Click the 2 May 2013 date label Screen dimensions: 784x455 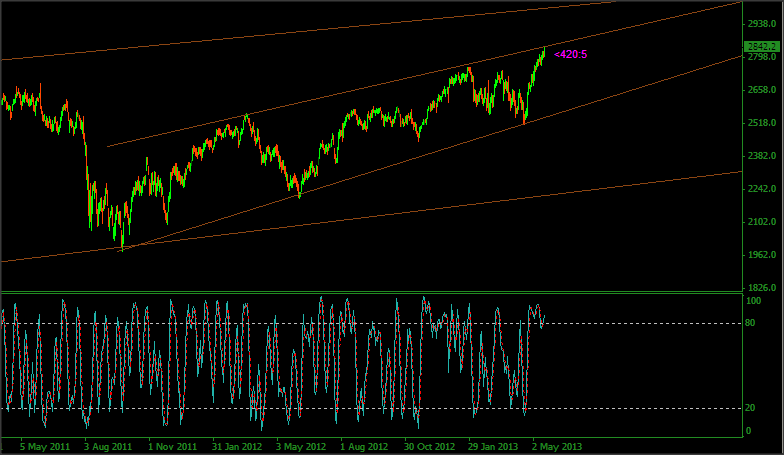tap(557, 446)
